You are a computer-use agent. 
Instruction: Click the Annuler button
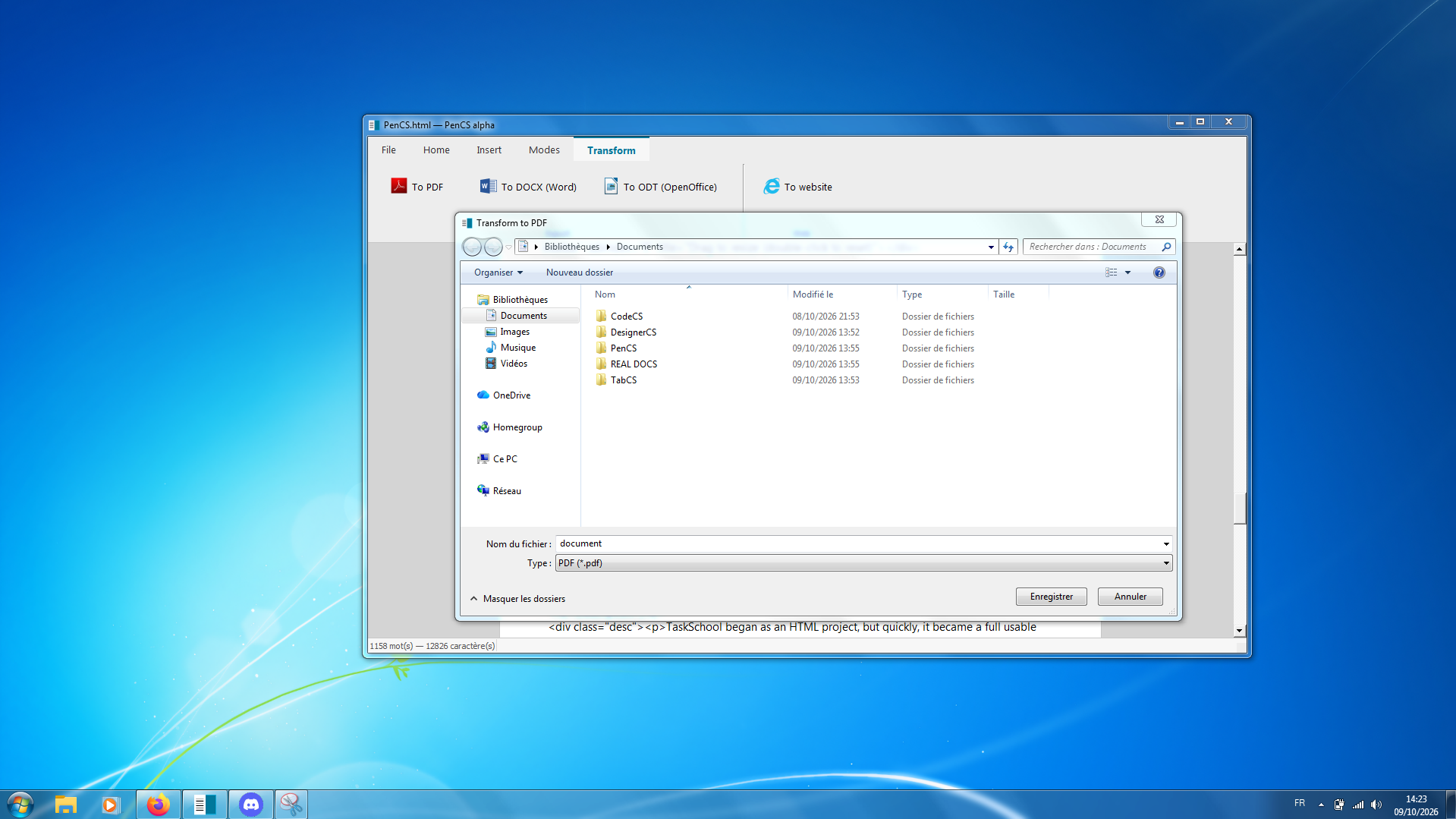pyautogui.click(x=1130, y=597)
